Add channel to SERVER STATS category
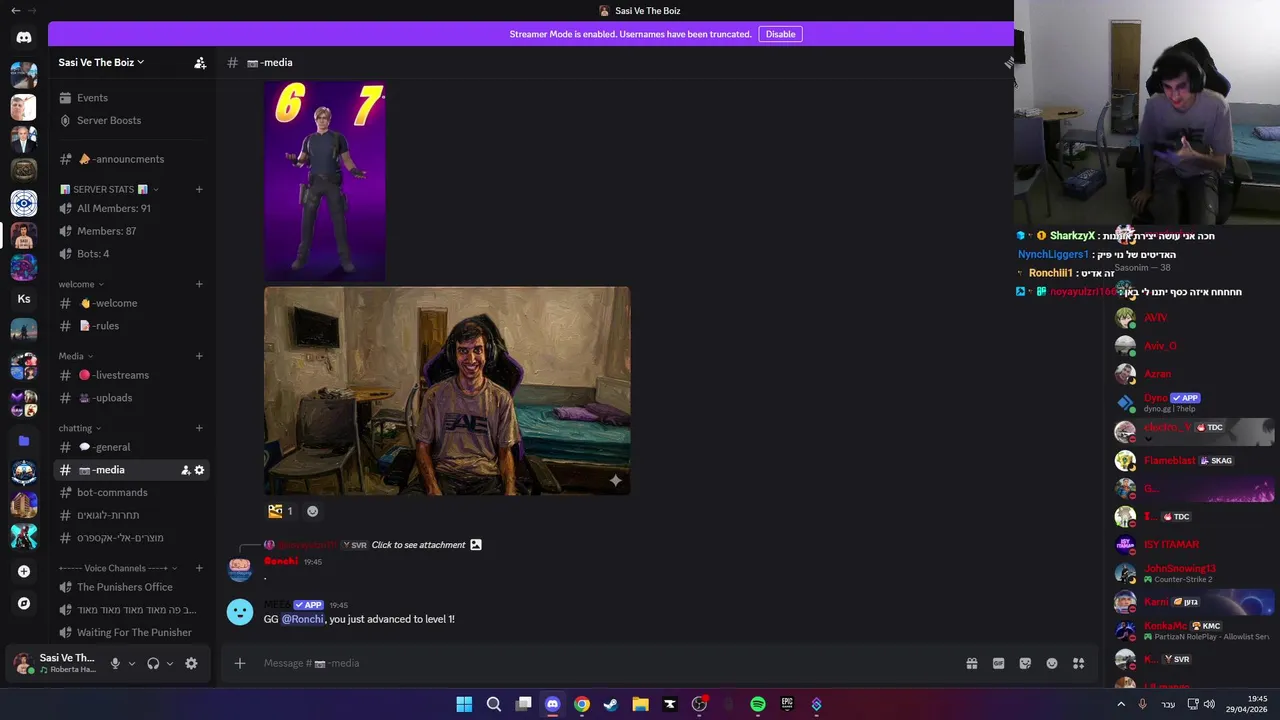This screenshot has width=1280, height=720. [x=199, y=189]
